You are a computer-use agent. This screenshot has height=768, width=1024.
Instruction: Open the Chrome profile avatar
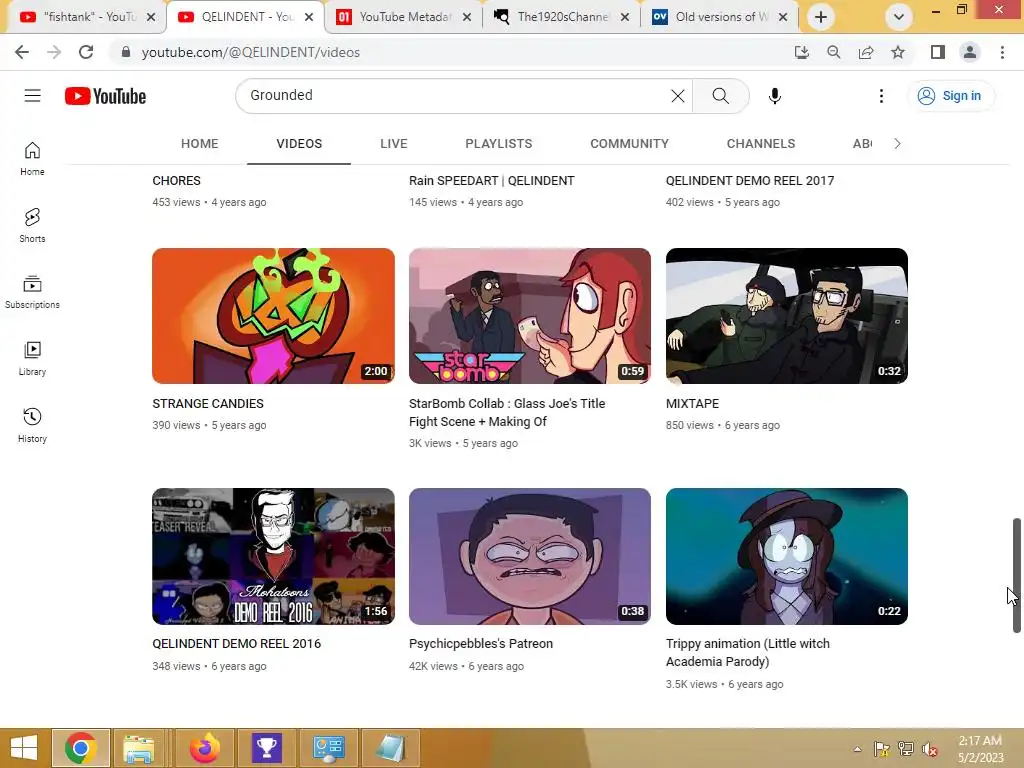pyautogui.click(x=970, y=52)
